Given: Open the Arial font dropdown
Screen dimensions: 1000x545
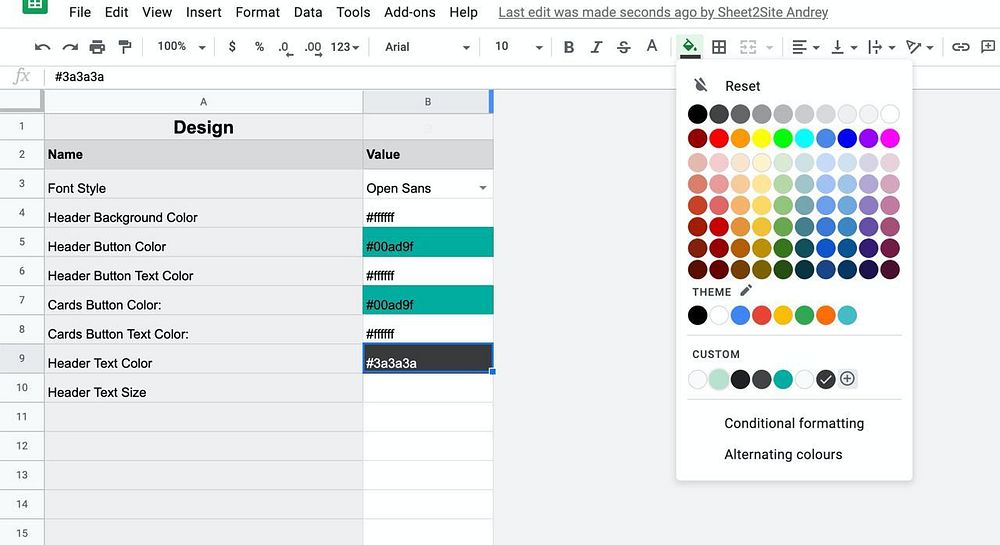Looking at the screenshot, I should 427,47.
